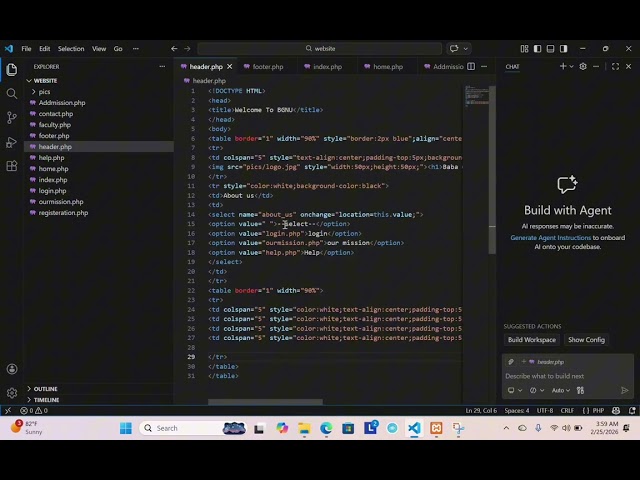Open chat settings gear

[x=583, y=66]
